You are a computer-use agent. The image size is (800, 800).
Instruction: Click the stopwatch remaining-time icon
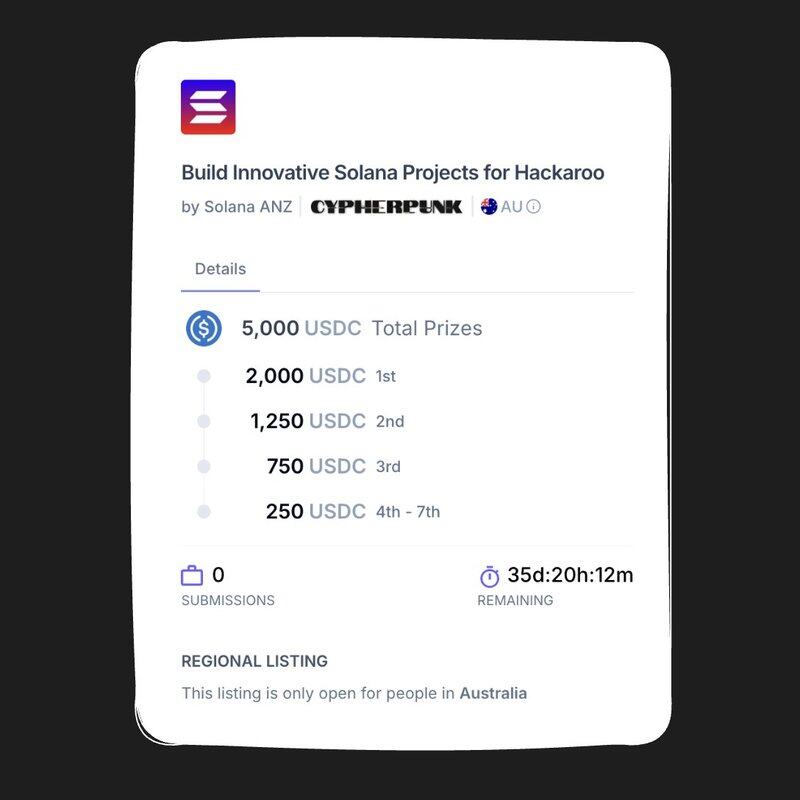(490, 577)
